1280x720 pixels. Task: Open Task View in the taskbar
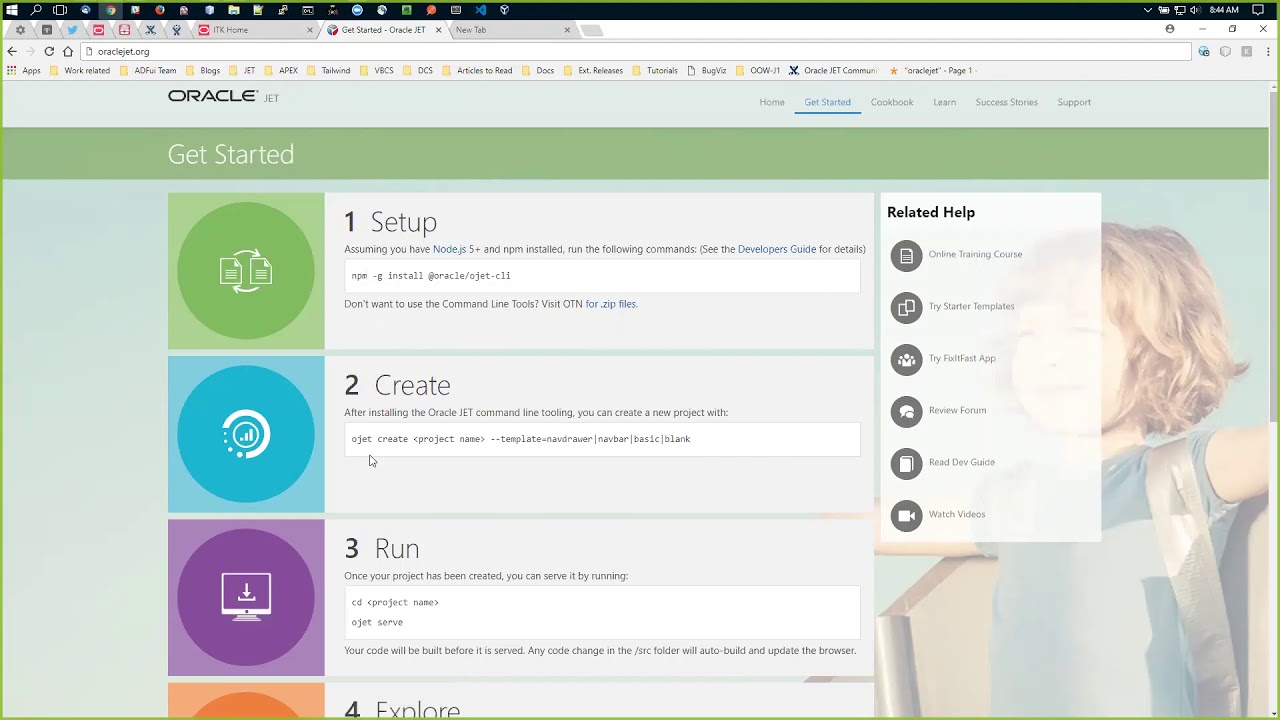tap(60, 10)
